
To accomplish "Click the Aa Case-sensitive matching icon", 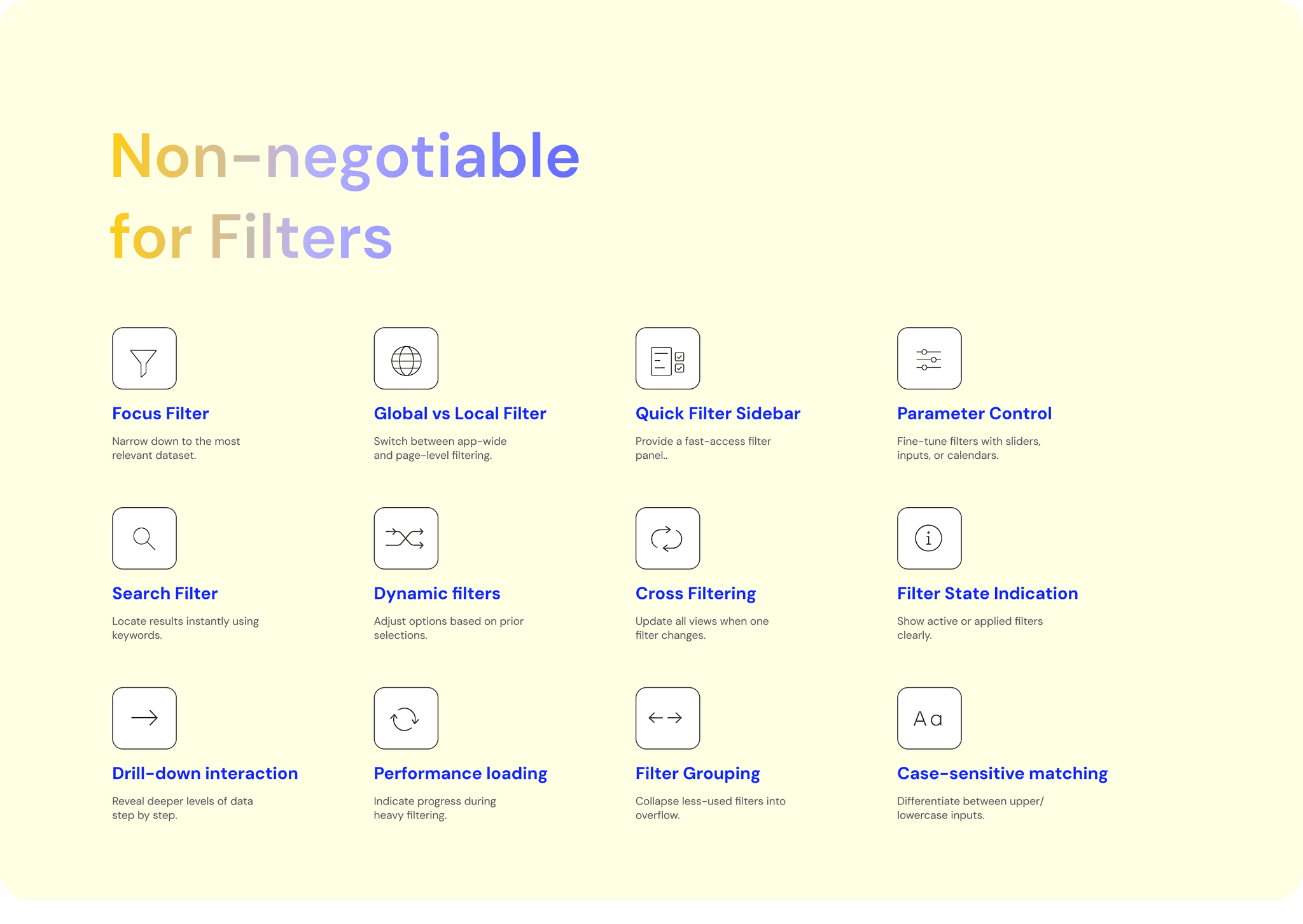I will pos(929,718).
